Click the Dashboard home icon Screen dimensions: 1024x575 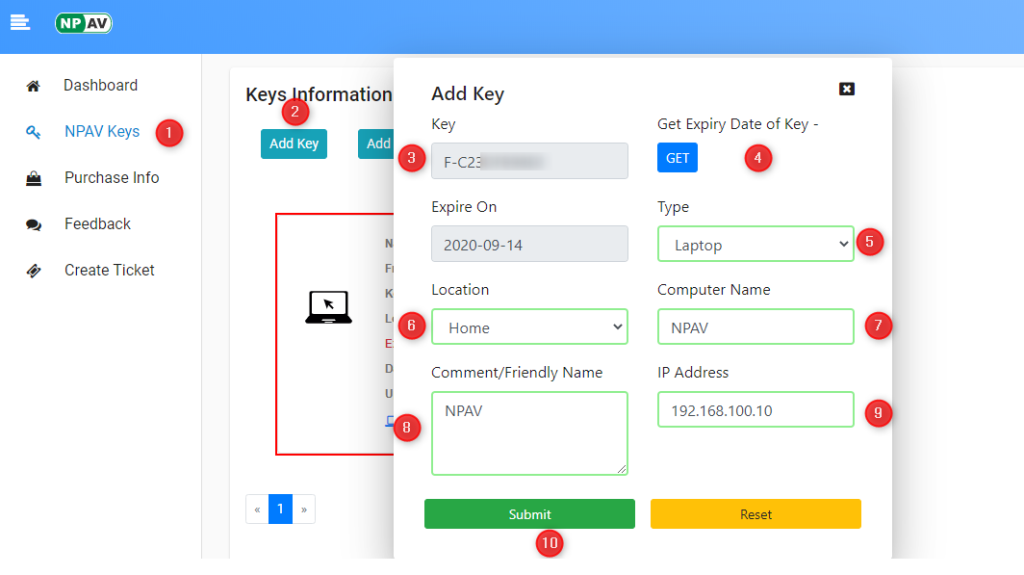tap(33, 86)
